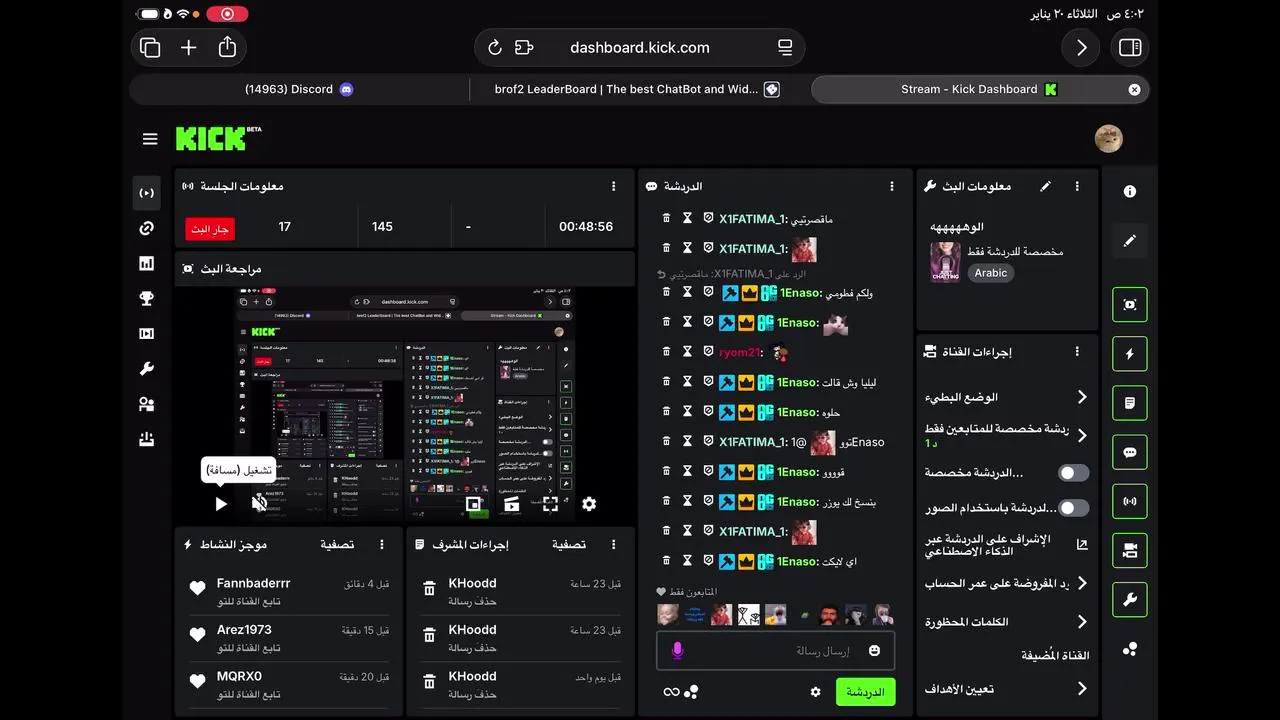Open three-dots menu of إجراءات القناة panel
Screen dimensions: 1280x720
(x=1077, y=352)
